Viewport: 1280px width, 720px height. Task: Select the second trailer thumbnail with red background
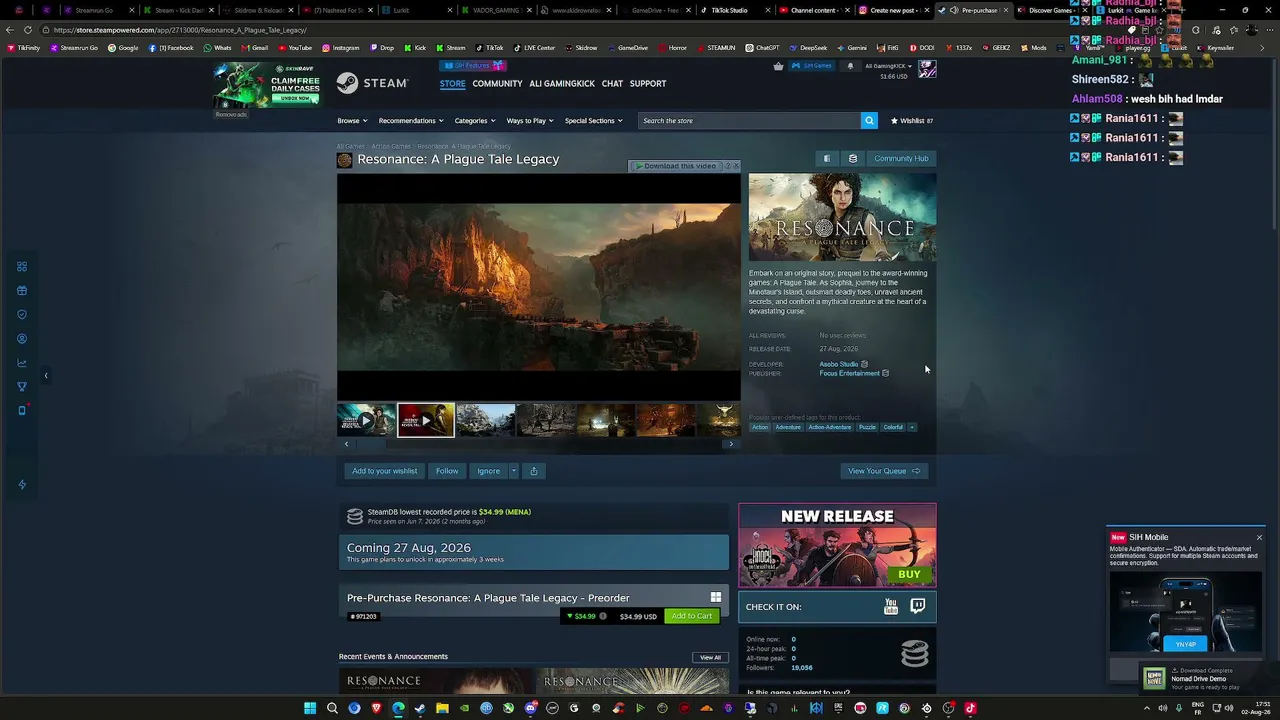[x=426, y=420]
